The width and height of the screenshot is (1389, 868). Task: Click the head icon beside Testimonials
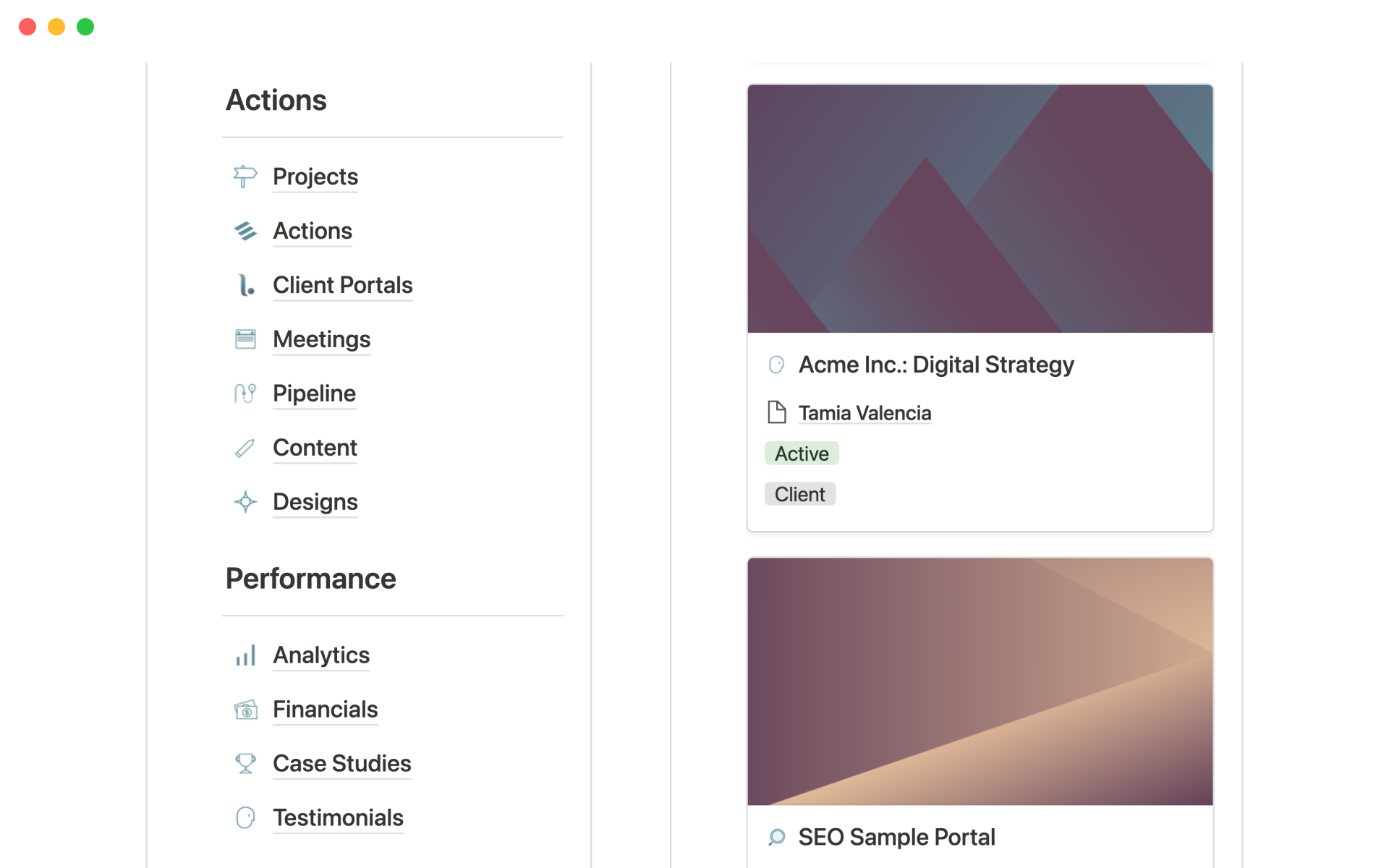click(245, 818)
